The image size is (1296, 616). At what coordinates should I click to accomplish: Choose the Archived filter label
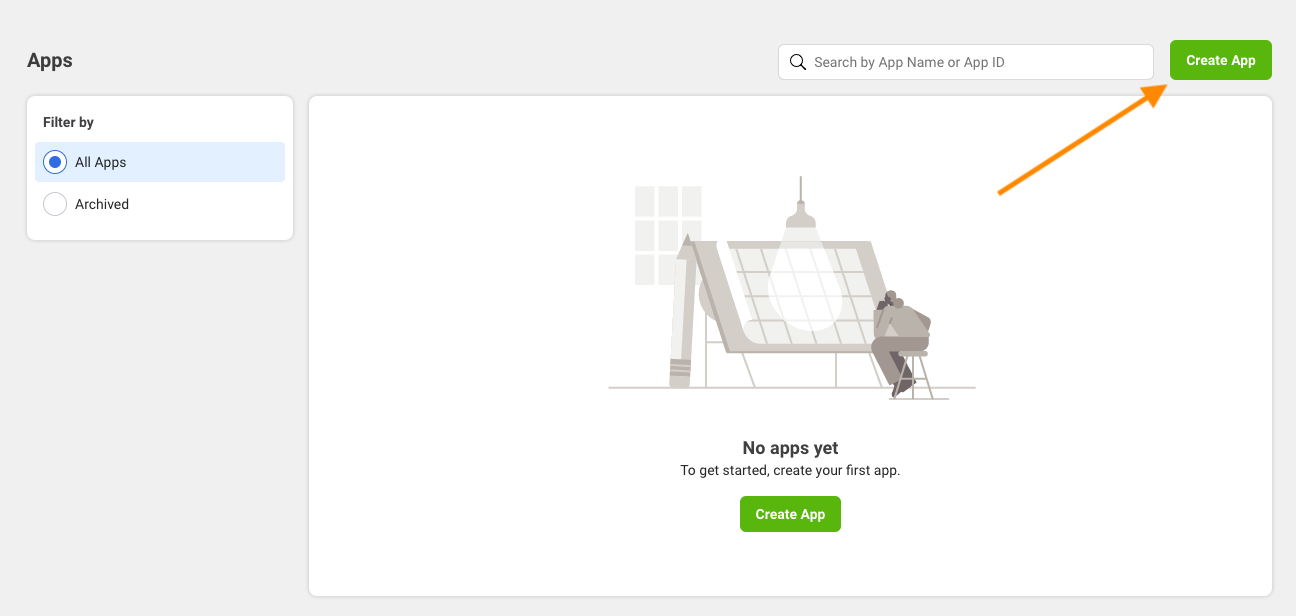102,204
